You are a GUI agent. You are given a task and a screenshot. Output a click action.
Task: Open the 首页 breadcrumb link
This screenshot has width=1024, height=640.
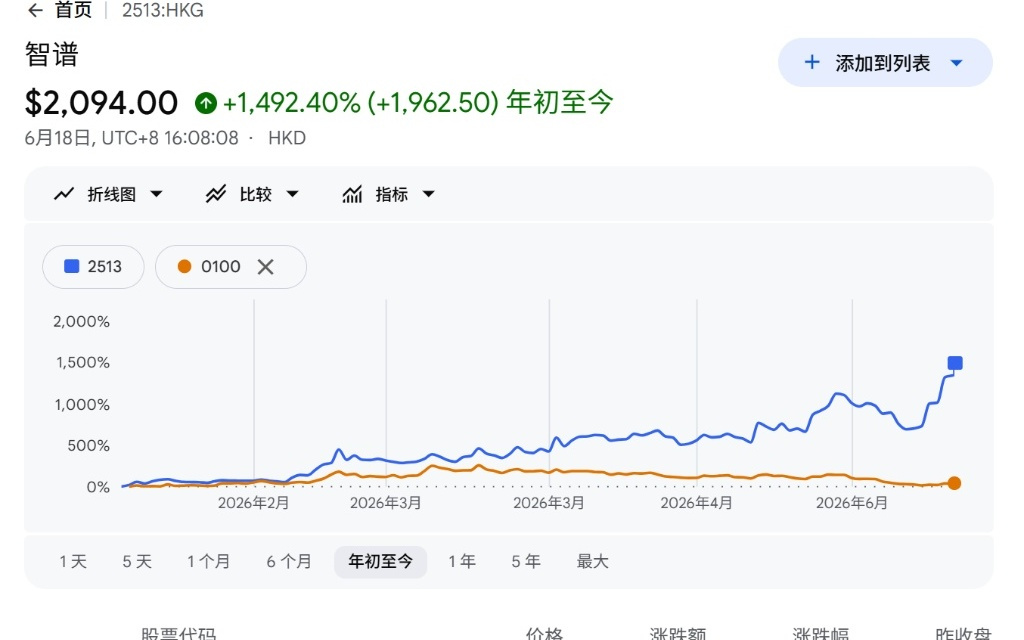coord(73,10)
